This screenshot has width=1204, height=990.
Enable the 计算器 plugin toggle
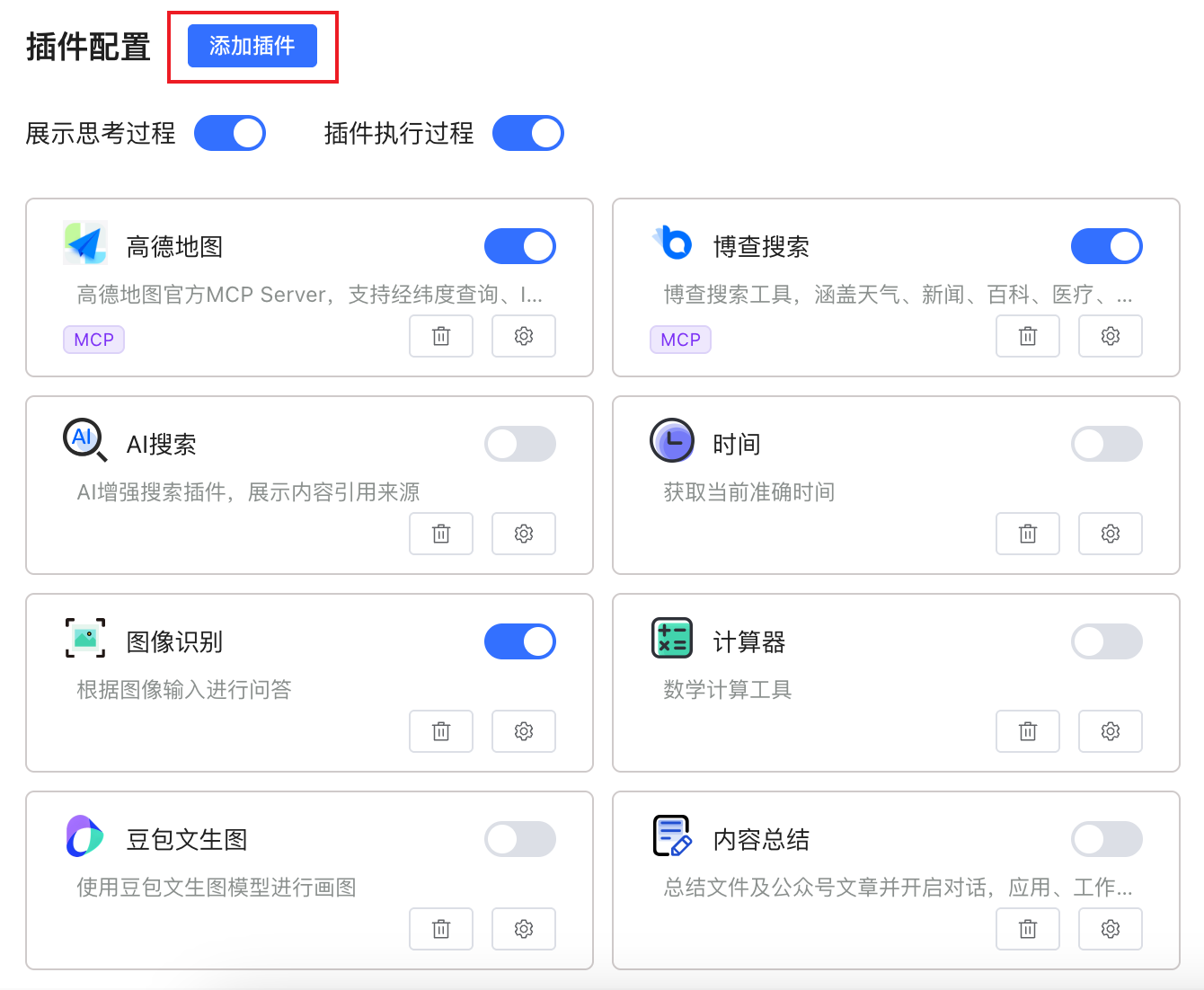pos(1107,641)
